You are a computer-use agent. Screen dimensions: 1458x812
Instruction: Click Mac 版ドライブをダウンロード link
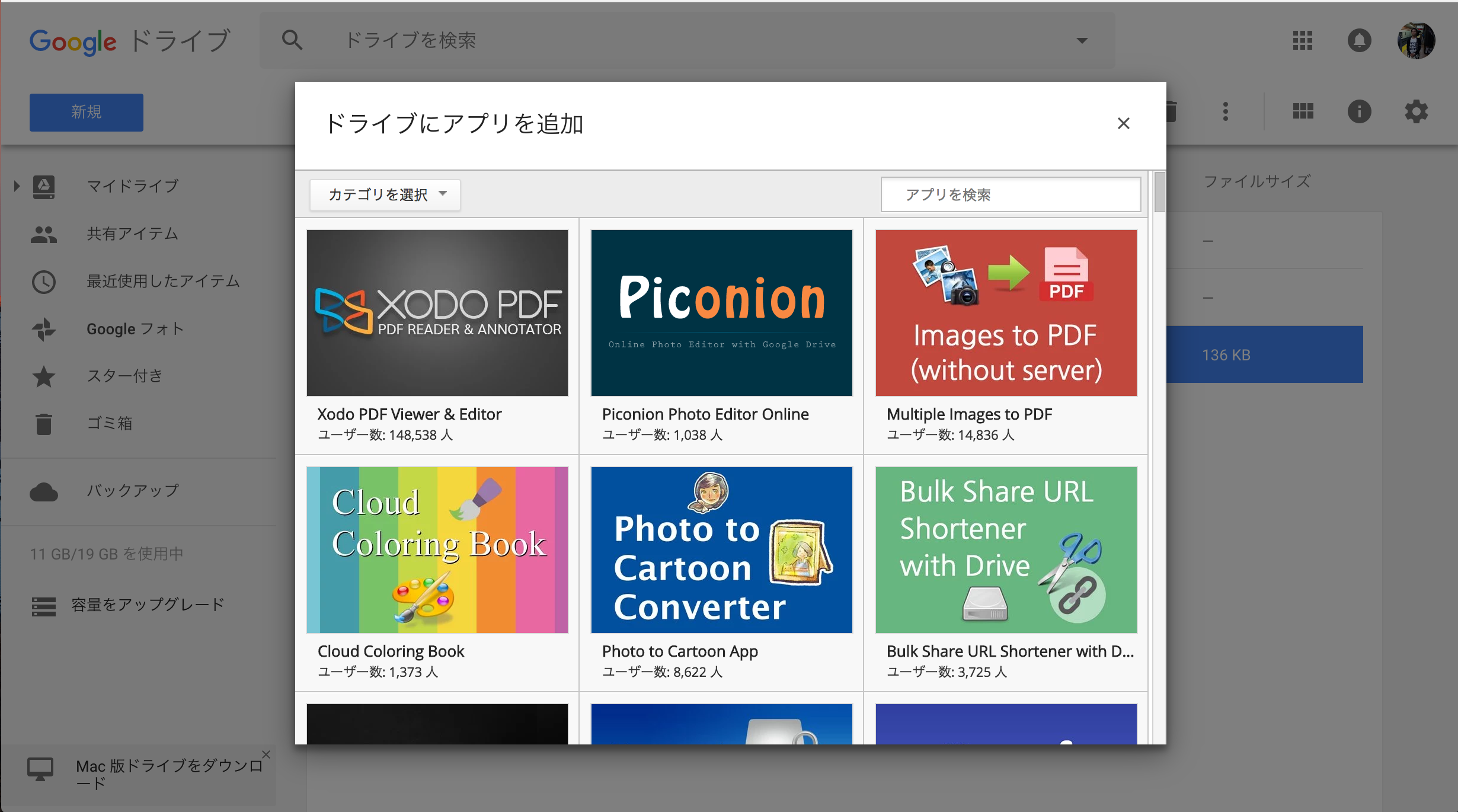click(169, 774)
